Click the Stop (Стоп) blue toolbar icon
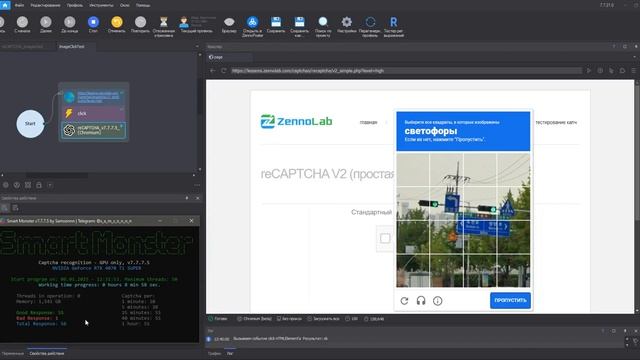The height and width of the screenshot is (360, 640). [x=93, y=22]
